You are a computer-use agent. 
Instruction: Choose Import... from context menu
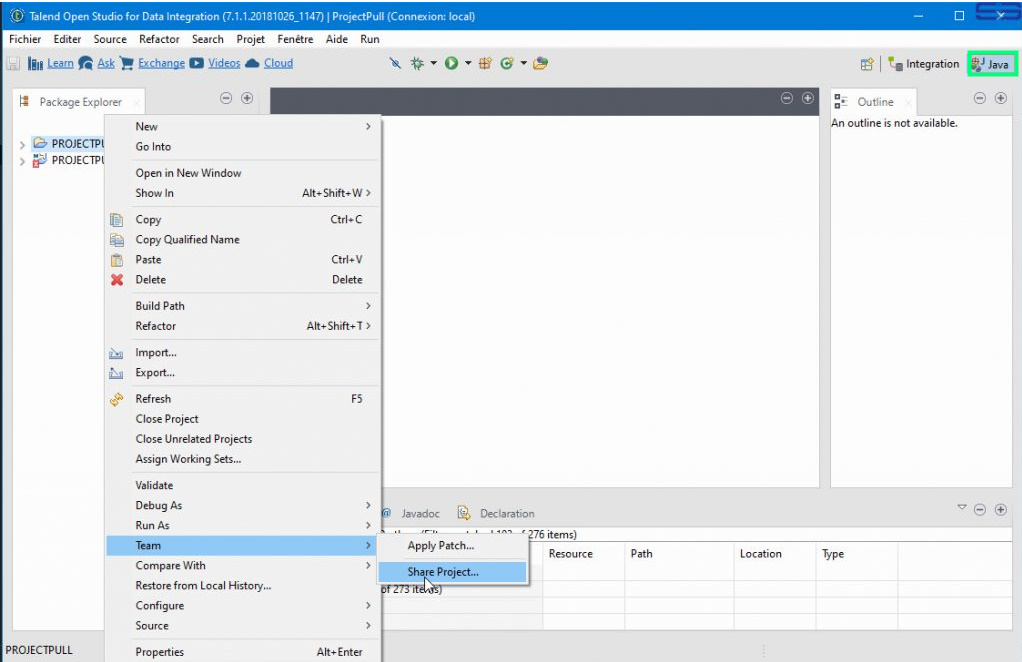click(242, 353)
